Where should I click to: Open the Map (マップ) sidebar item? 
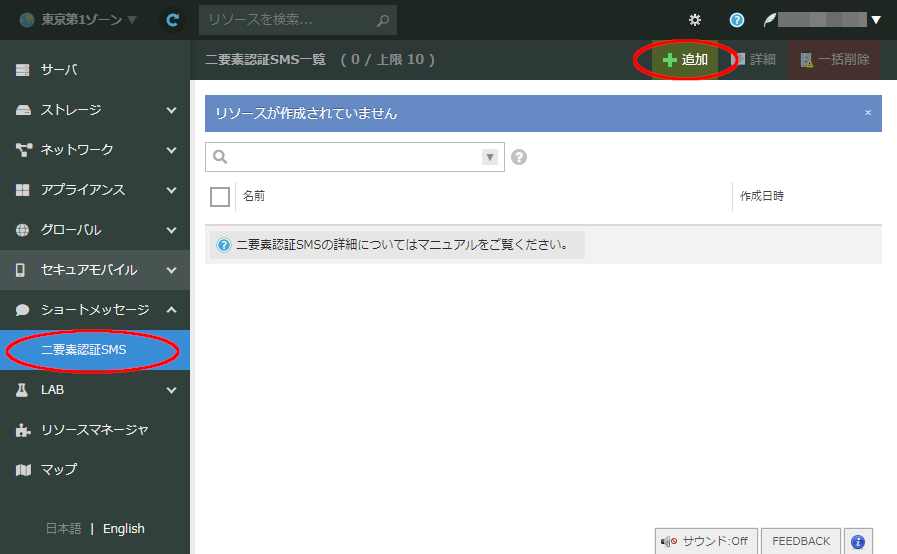(x=58, y=469)
